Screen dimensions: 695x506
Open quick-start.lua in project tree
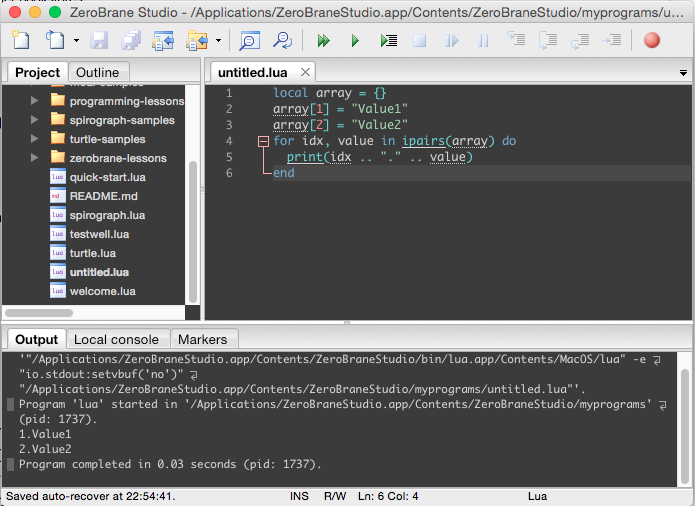click(x=107, y=177)
